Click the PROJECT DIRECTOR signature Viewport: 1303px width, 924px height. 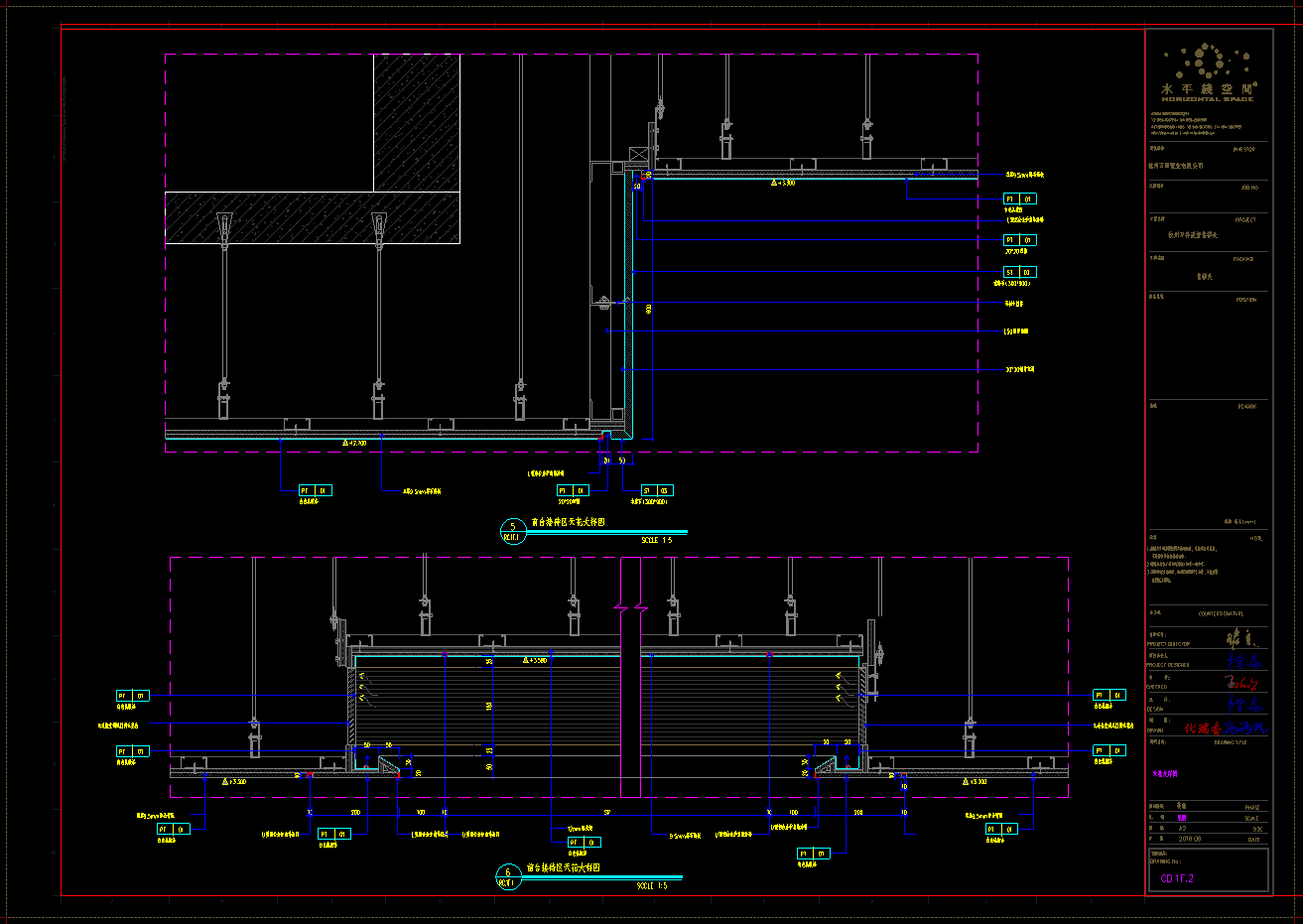pyautogui.click(x=1243, y=639)
